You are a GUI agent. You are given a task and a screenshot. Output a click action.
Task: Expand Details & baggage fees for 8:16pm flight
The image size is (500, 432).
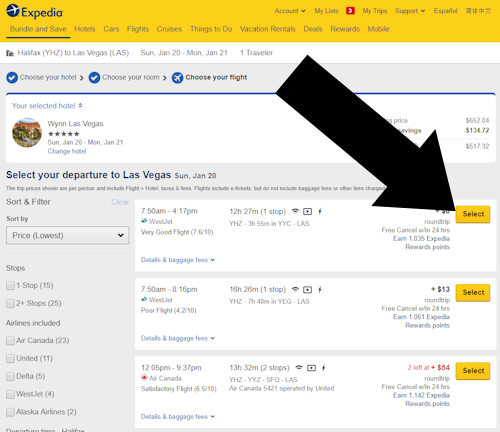(x=178, y=338)
